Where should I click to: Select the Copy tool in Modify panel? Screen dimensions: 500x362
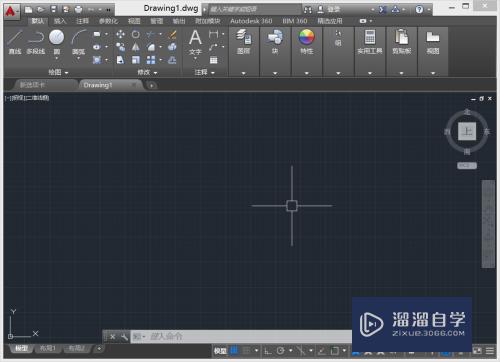click(x=120, y=47)
